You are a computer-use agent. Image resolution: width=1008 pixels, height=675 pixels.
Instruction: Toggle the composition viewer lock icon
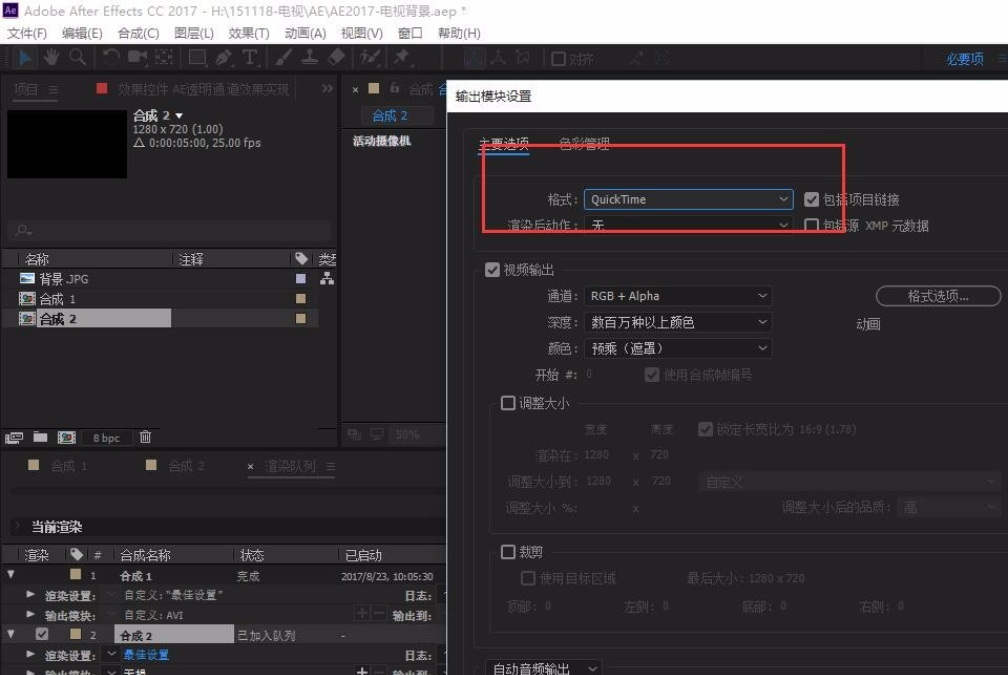(x=395, y=88)
